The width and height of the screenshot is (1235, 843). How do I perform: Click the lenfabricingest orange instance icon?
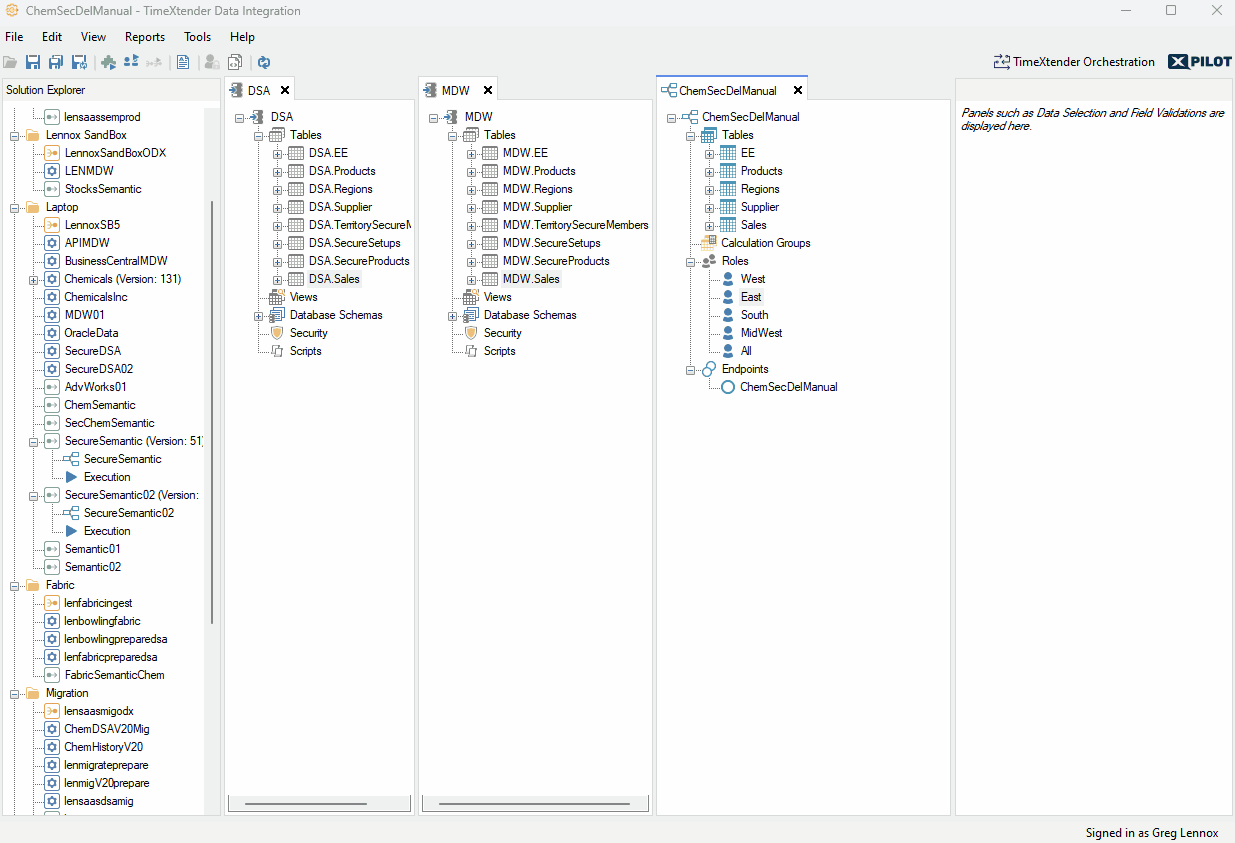pyautogui.click(x=52, y=603)
